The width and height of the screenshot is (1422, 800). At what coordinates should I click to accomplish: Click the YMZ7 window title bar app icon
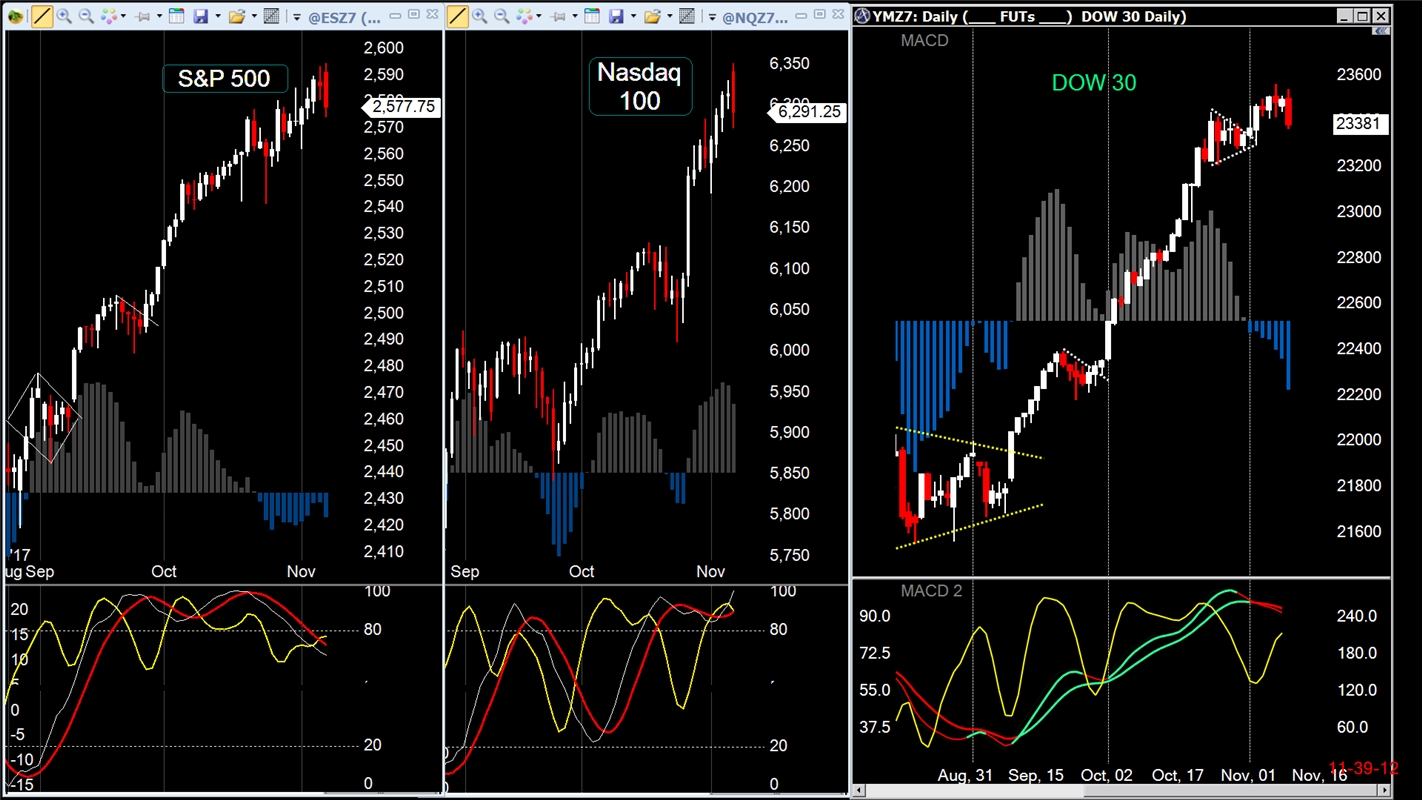[x=864, y=16]
